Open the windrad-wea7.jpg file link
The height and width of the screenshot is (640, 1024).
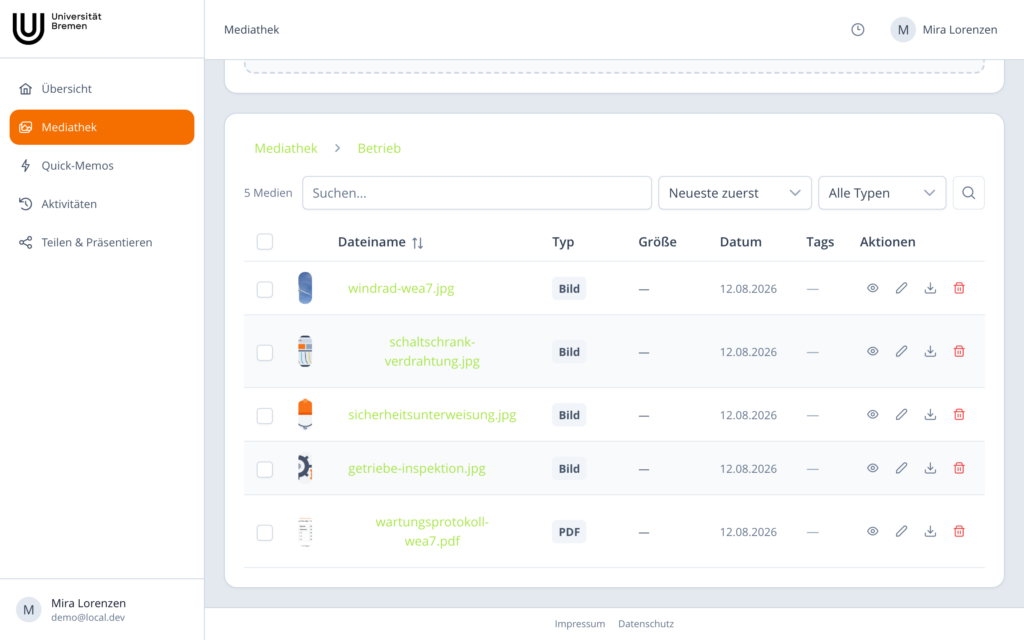tap(401, 288)
